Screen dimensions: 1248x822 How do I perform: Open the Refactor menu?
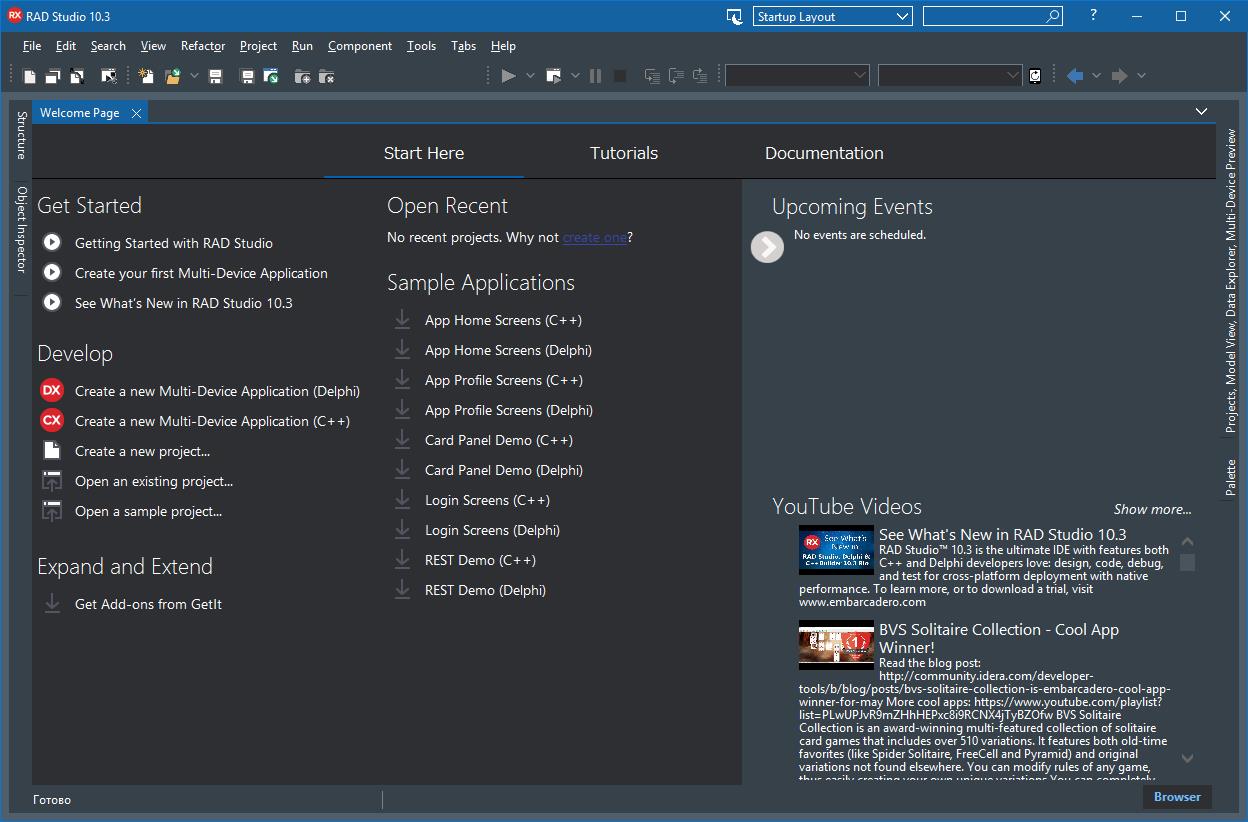203,46
